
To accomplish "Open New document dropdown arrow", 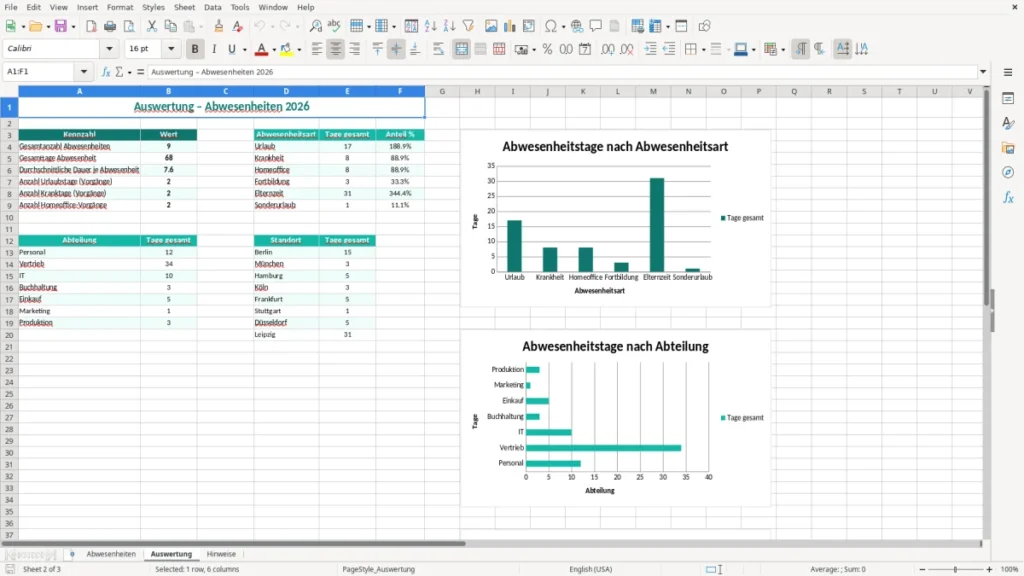I will (x=23, y=26).
